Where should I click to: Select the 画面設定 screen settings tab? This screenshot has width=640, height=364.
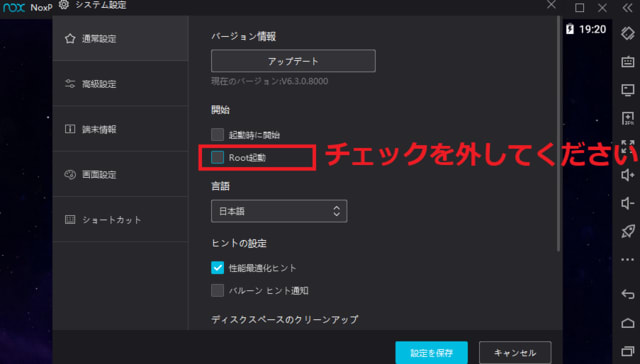point(120,174)
